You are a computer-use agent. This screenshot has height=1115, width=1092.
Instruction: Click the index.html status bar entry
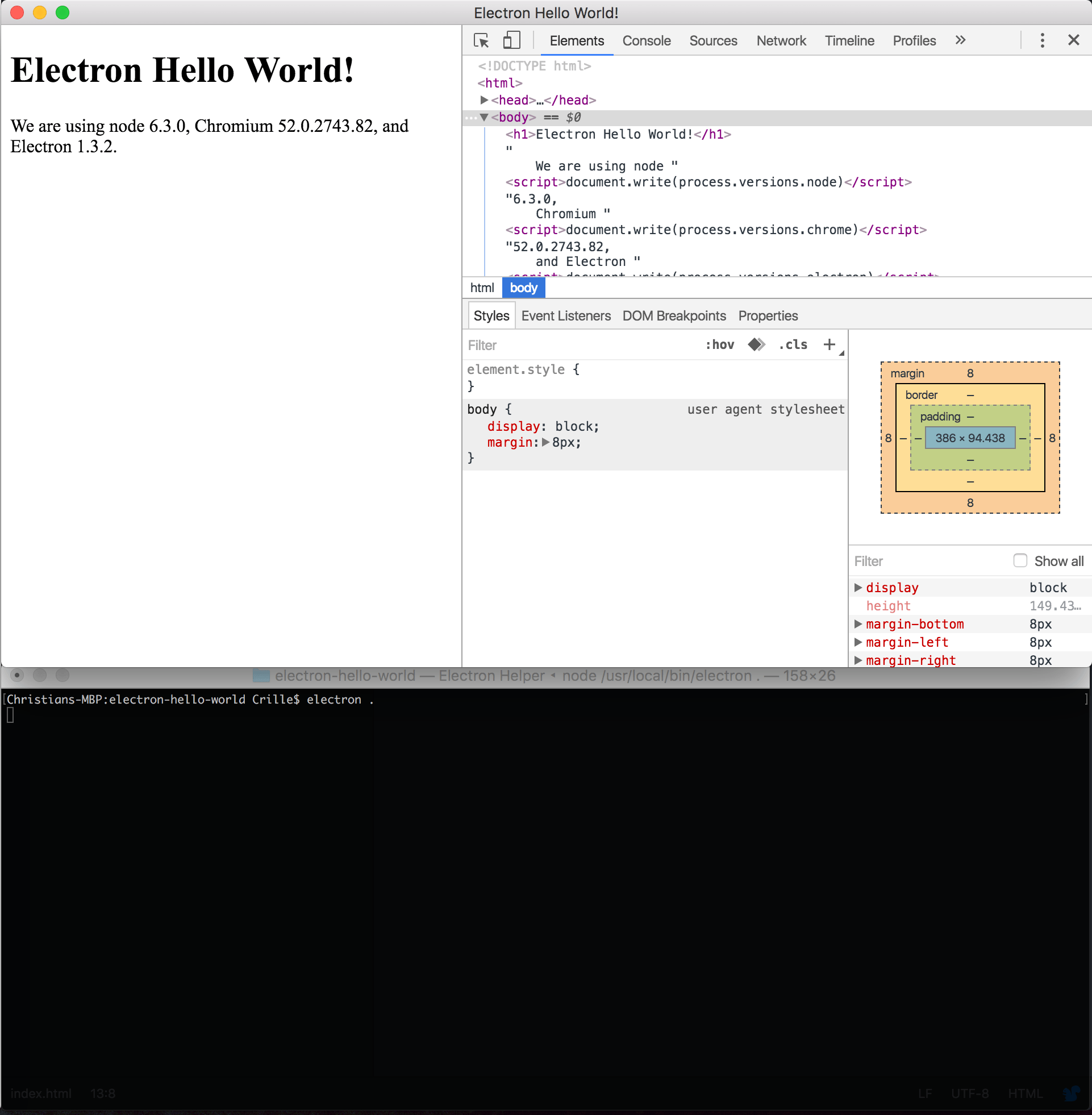[41, 1094]
